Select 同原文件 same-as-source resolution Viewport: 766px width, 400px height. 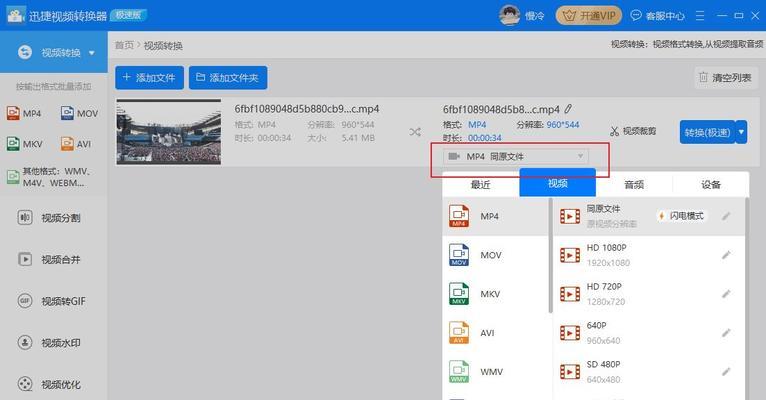pyautogui.click(x=649, y=216)
